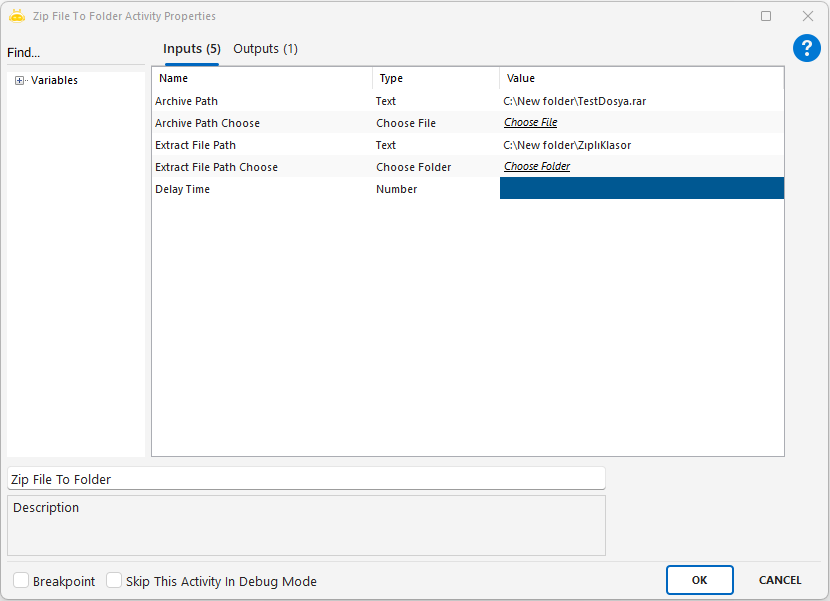
Task: Close the properties dialog with X
Action: pos(807,16)
